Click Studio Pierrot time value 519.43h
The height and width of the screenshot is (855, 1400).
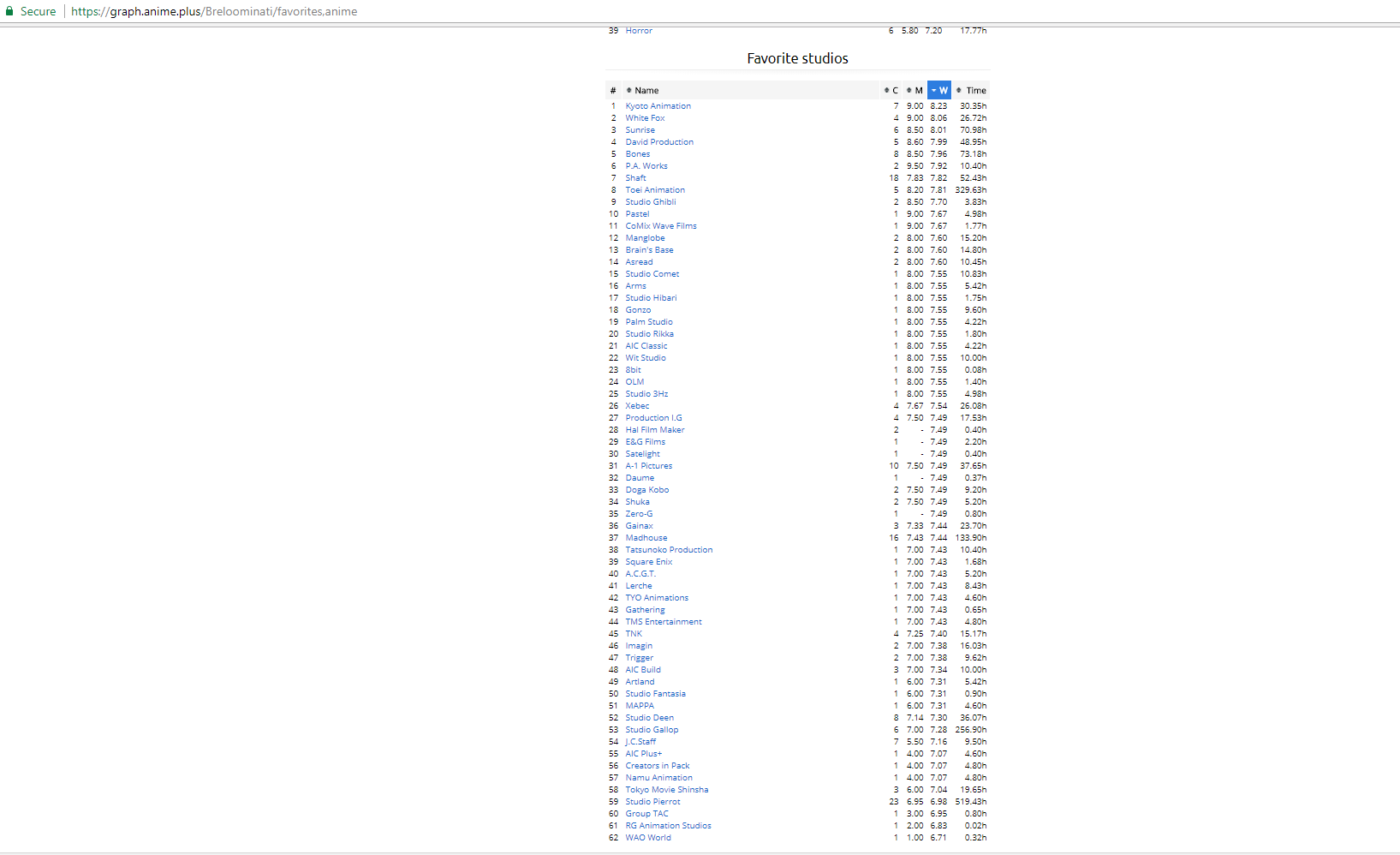click(x=971, y=802)
